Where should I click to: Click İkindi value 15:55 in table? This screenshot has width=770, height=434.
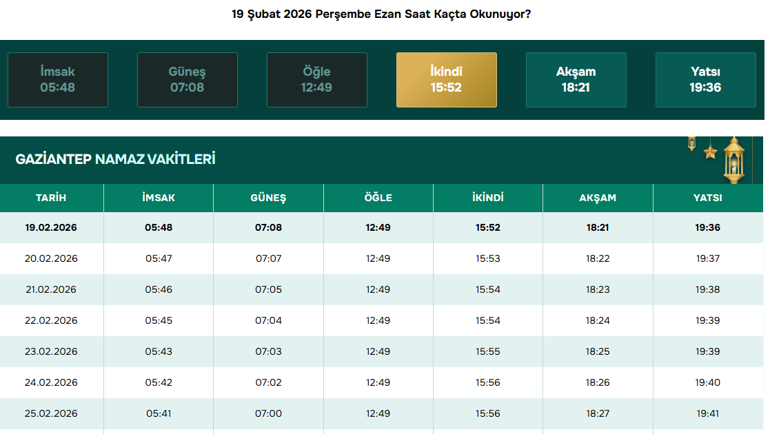point(488,352)
